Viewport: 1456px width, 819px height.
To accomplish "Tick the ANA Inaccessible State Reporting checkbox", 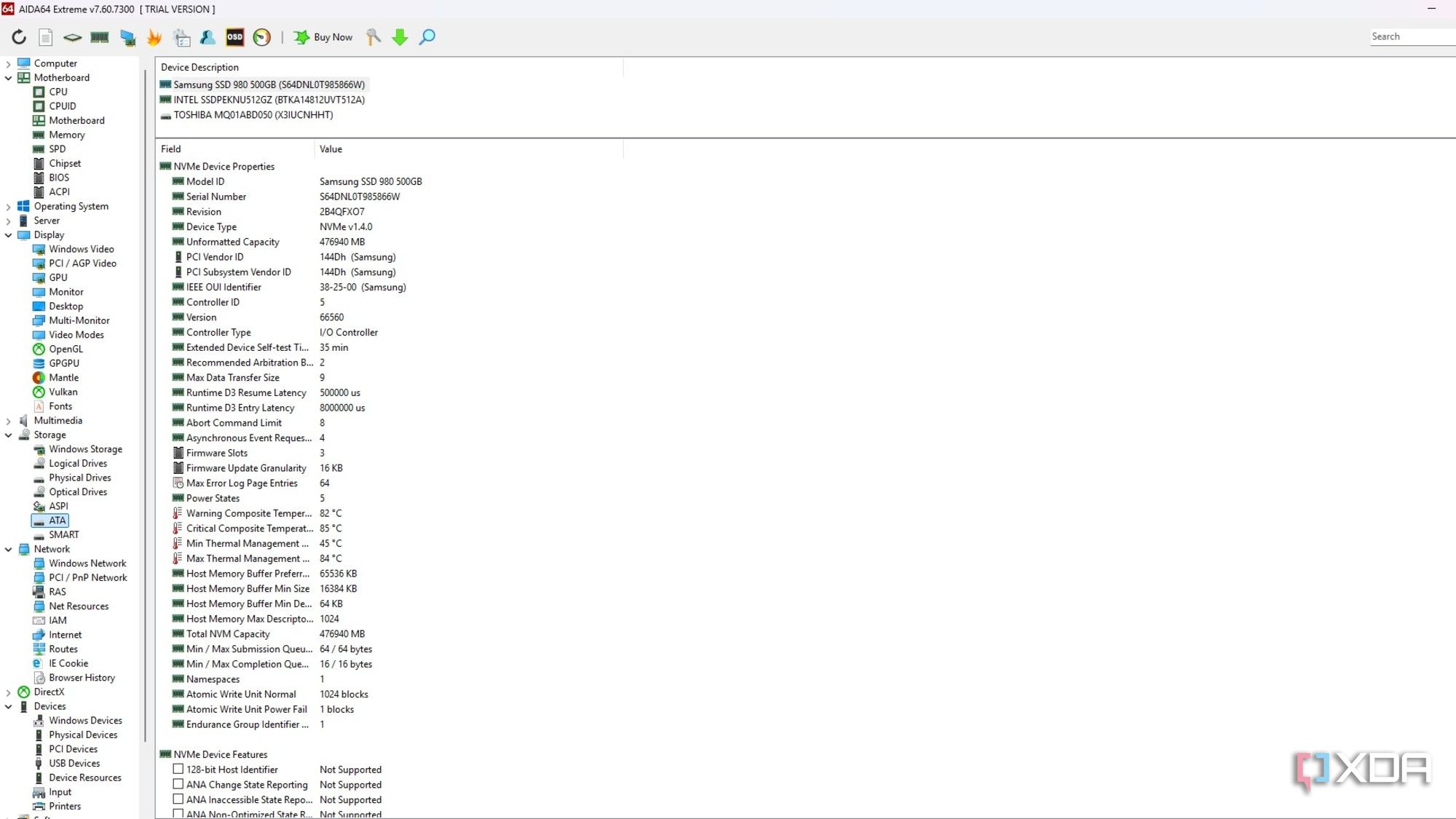I will coord(178,799).
